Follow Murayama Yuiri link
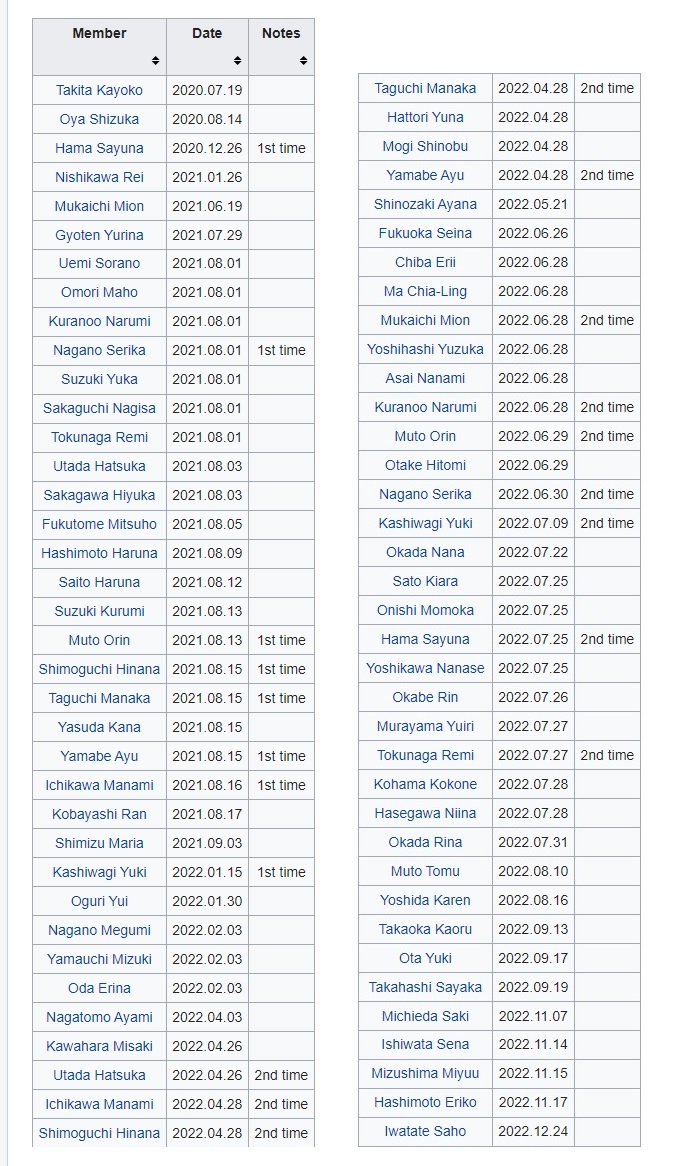682x1166 pixels. tap(425, 726)
